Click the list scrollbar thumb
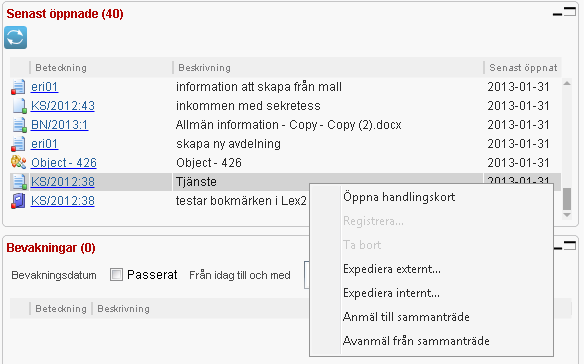Image resolution: width=584 pixels, height=364 pixels. (567, 199)
